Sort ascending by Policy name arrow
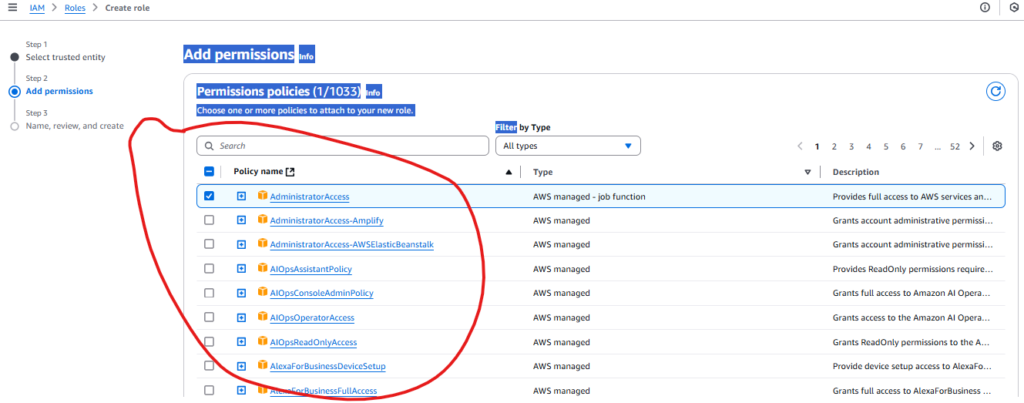This screenshot has width=1024, height=403. click(509, 172)
